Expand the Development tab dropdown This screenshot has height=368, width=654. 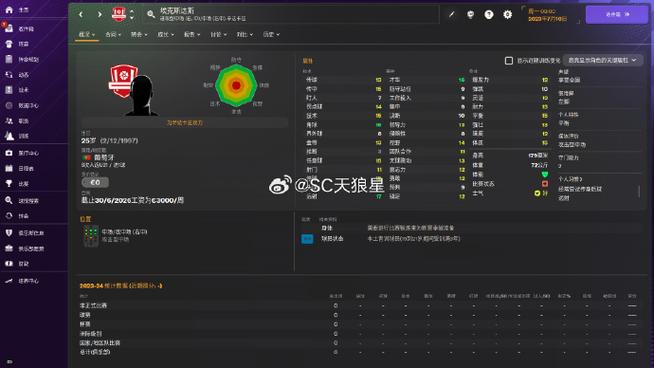[166, 35]
